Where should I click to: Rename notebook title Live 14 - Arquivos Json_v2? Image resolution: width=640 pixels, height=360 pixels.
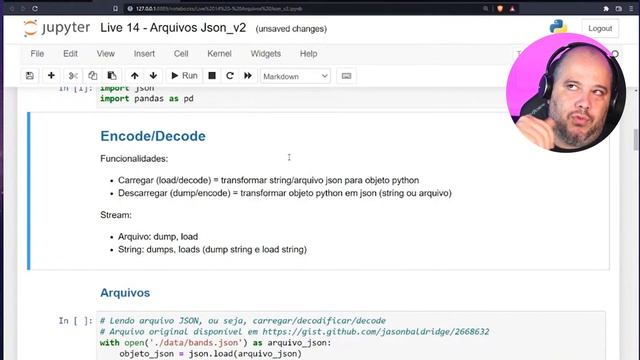click(x=173, y=28)
